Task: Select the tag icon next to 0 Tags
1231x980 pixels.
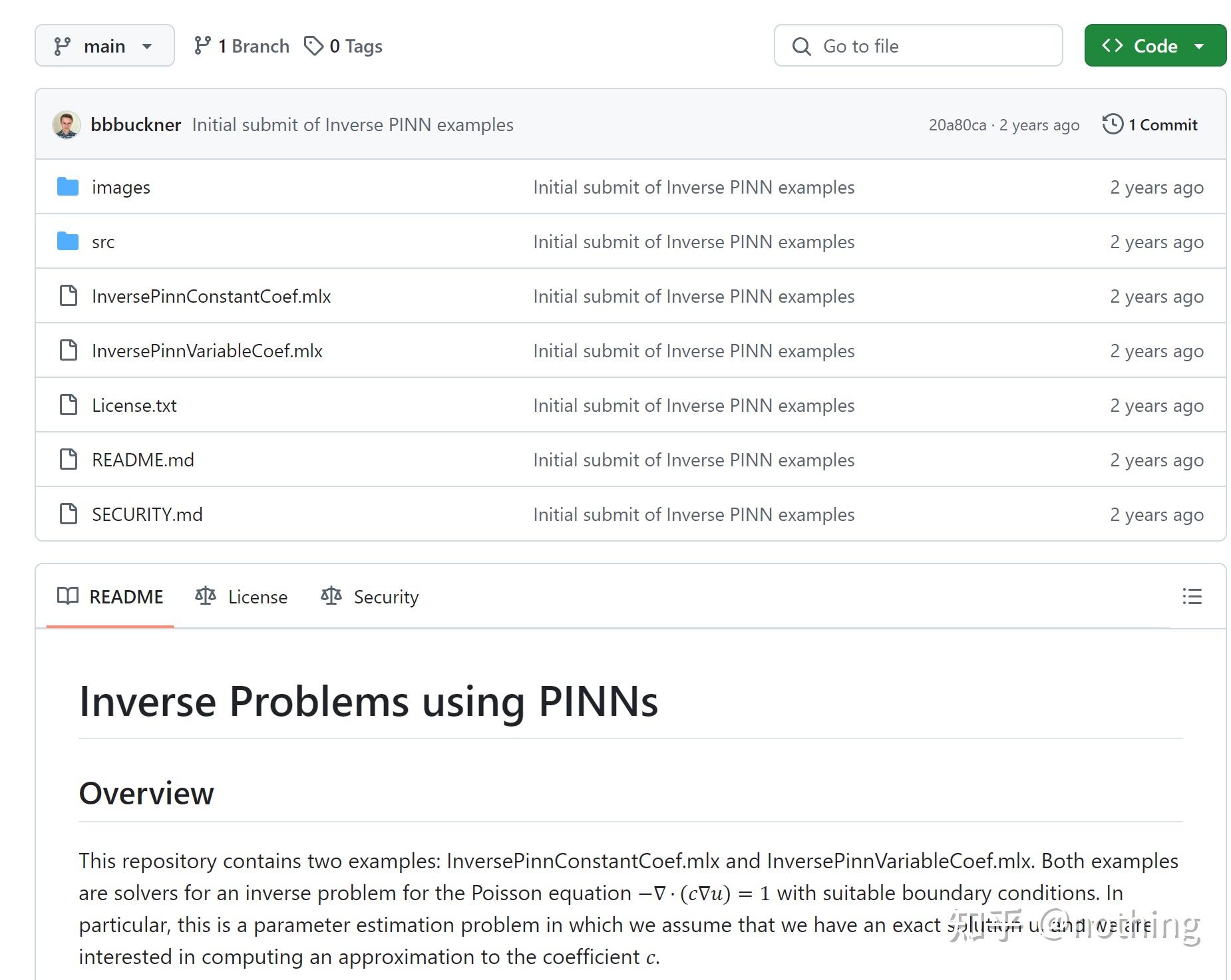Action: point(313,45)
